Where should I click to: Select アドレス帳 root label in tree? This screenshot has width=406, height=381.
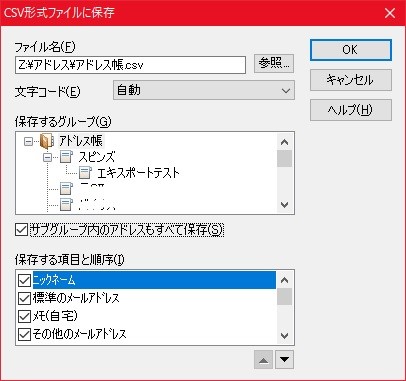pyautogui.click(x=81, y=141)
